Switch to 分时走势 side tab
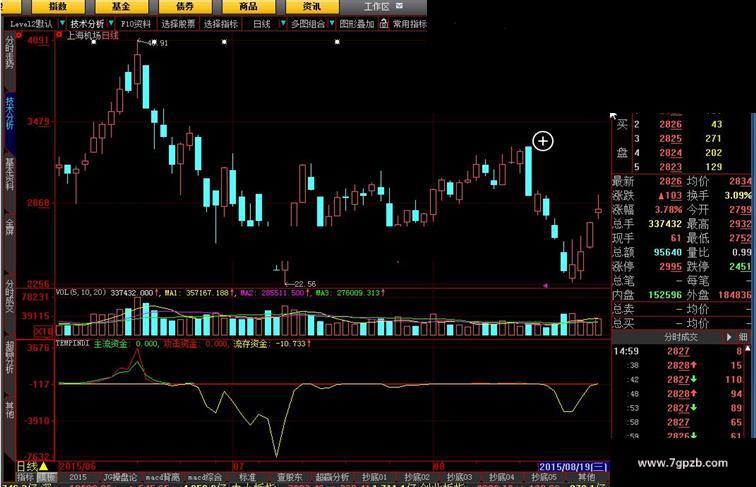The width and height of the screenshot is (756, 487). click(9, 52)
